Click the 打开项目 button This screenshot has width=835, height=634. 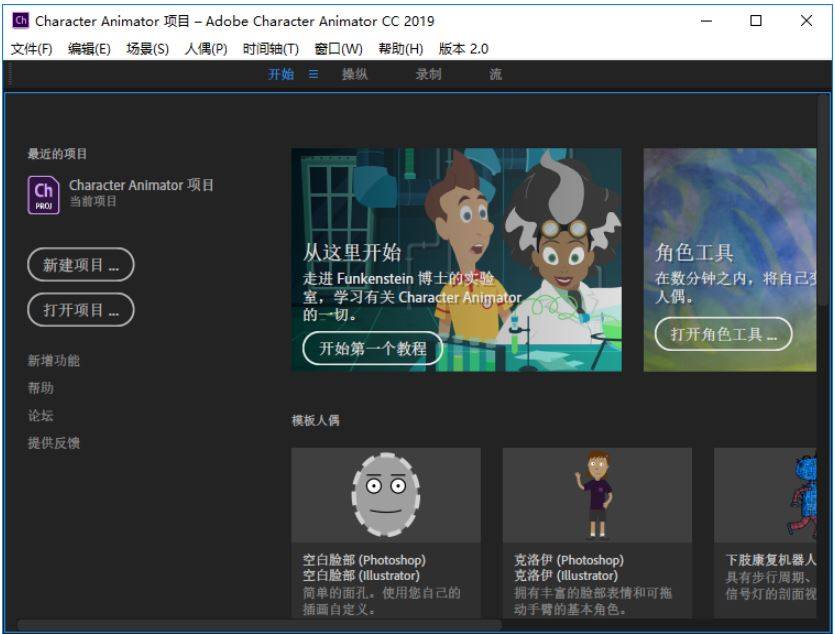click(81, 310)
